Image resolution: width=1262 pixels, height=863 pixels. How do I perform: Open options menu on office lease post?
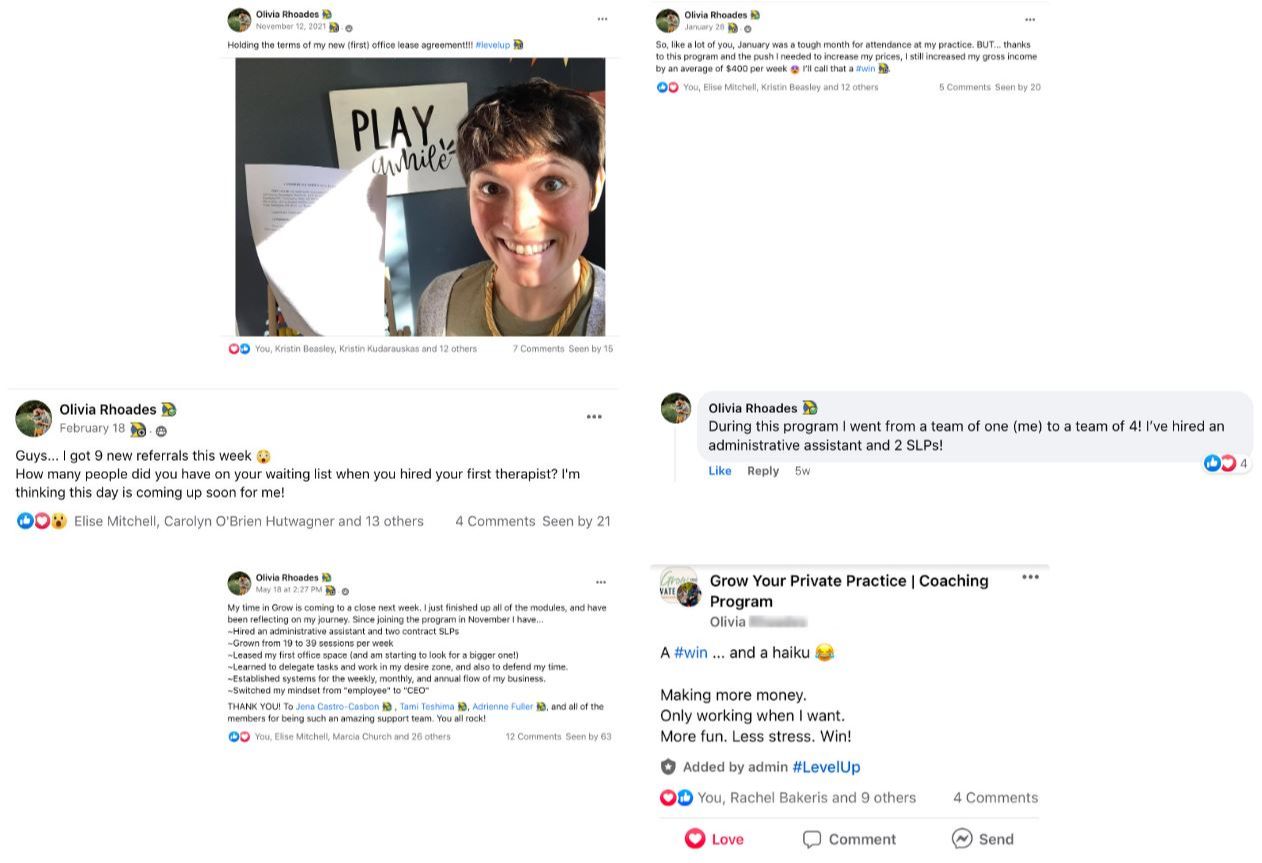click(x=602, y=19)
